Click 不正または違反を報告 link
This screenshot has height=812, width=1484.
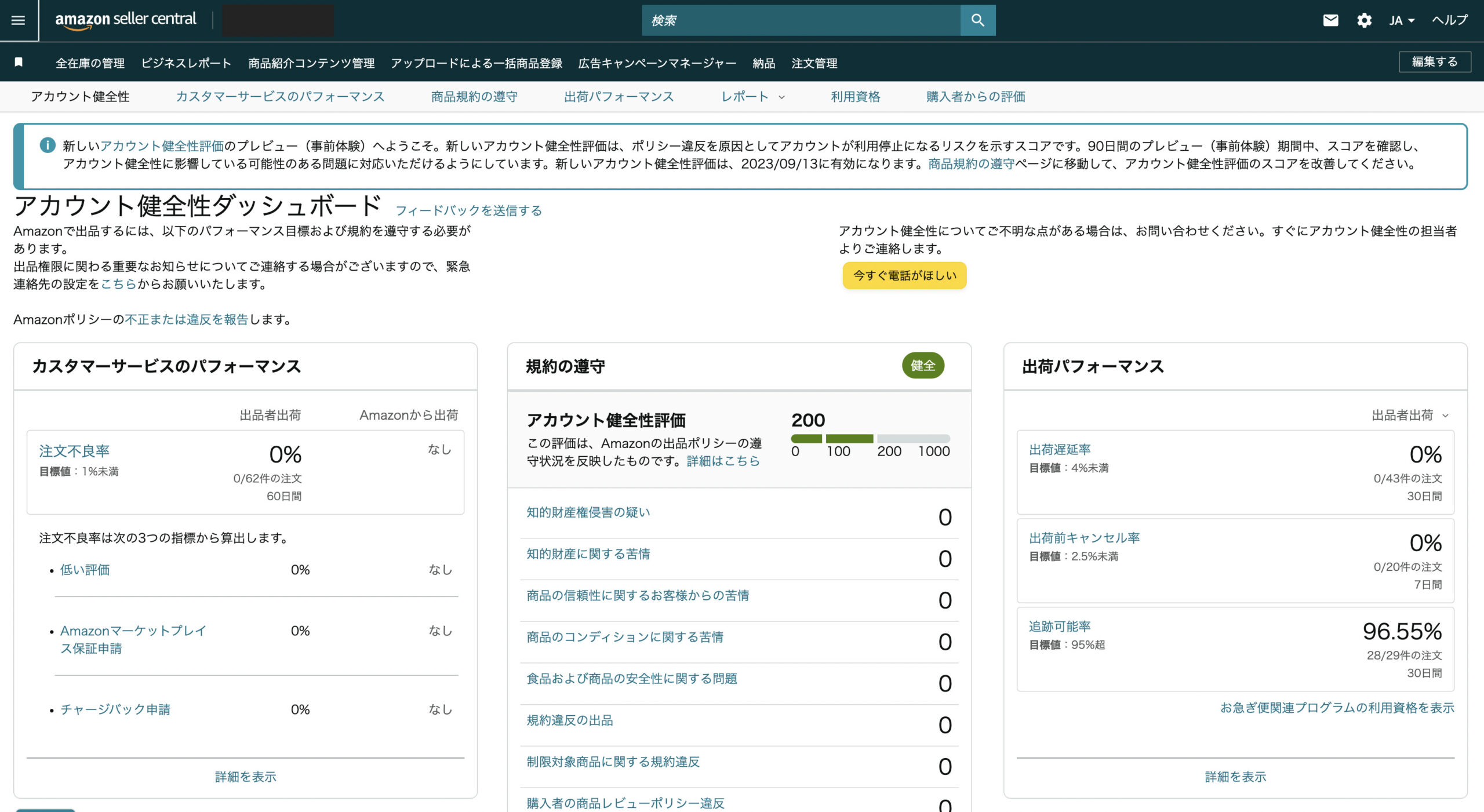187,319
